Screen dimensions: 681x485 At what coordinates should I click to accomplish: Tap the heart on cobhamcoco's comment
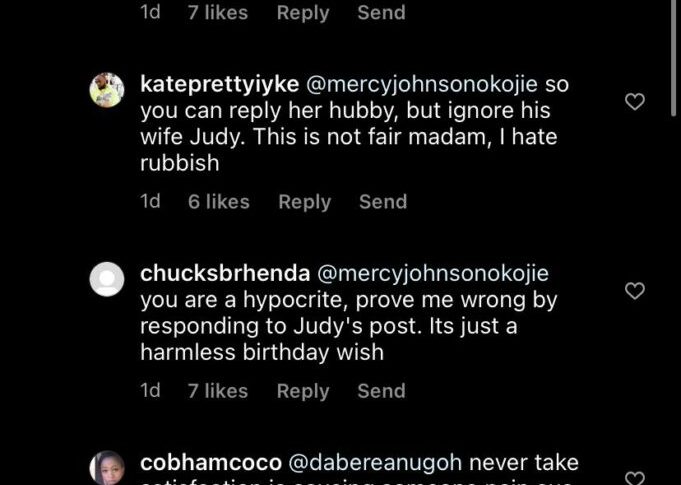click(x=634, y=478)
